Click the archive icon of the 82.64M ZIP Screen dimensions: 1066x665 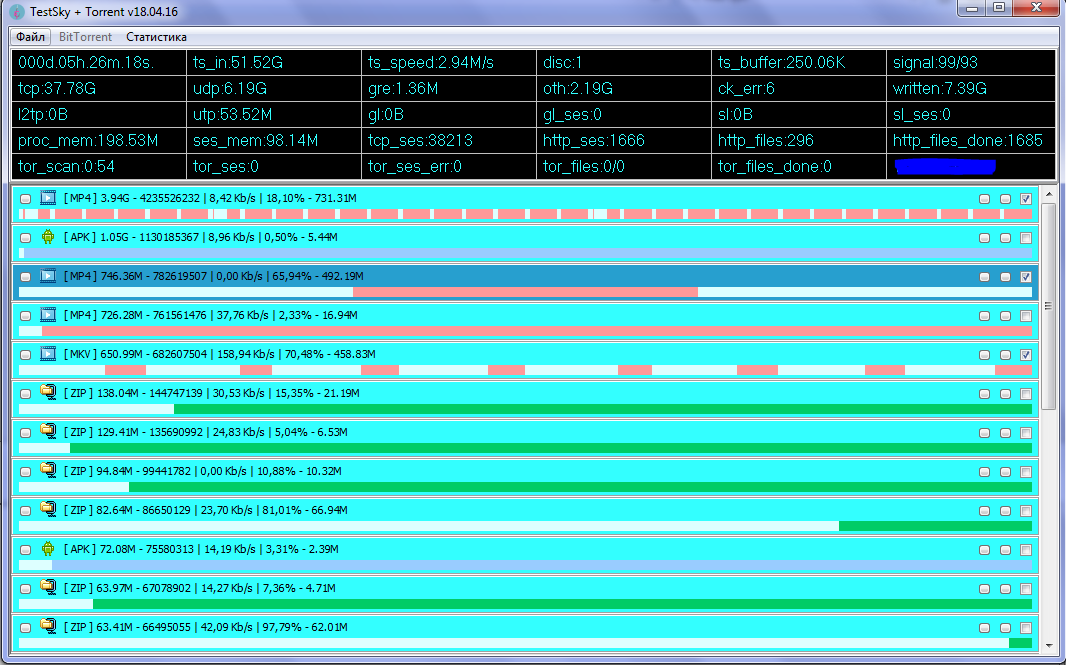[x=48, y=509]
